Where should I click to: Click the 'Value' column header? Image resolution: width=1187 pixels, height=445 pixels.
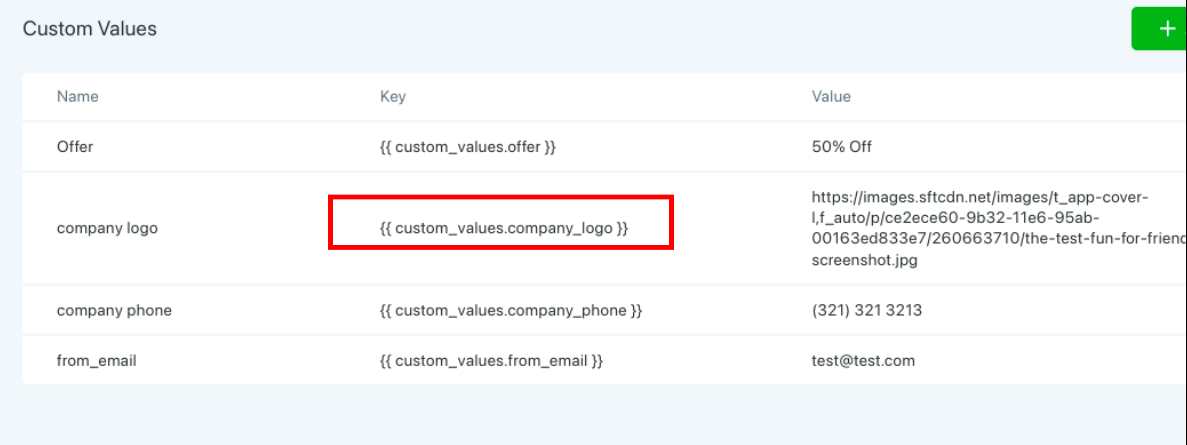coord(831,97)
